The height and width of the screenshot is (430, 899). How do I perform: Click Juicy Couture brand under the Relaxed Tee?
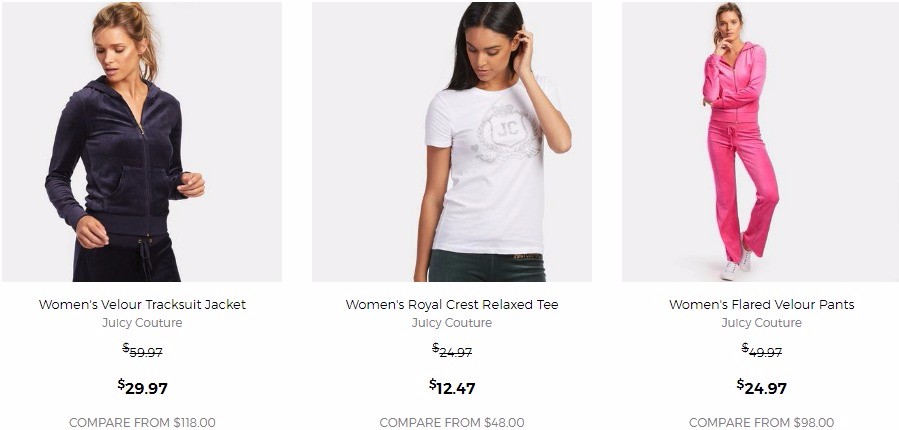pos(452,323)
